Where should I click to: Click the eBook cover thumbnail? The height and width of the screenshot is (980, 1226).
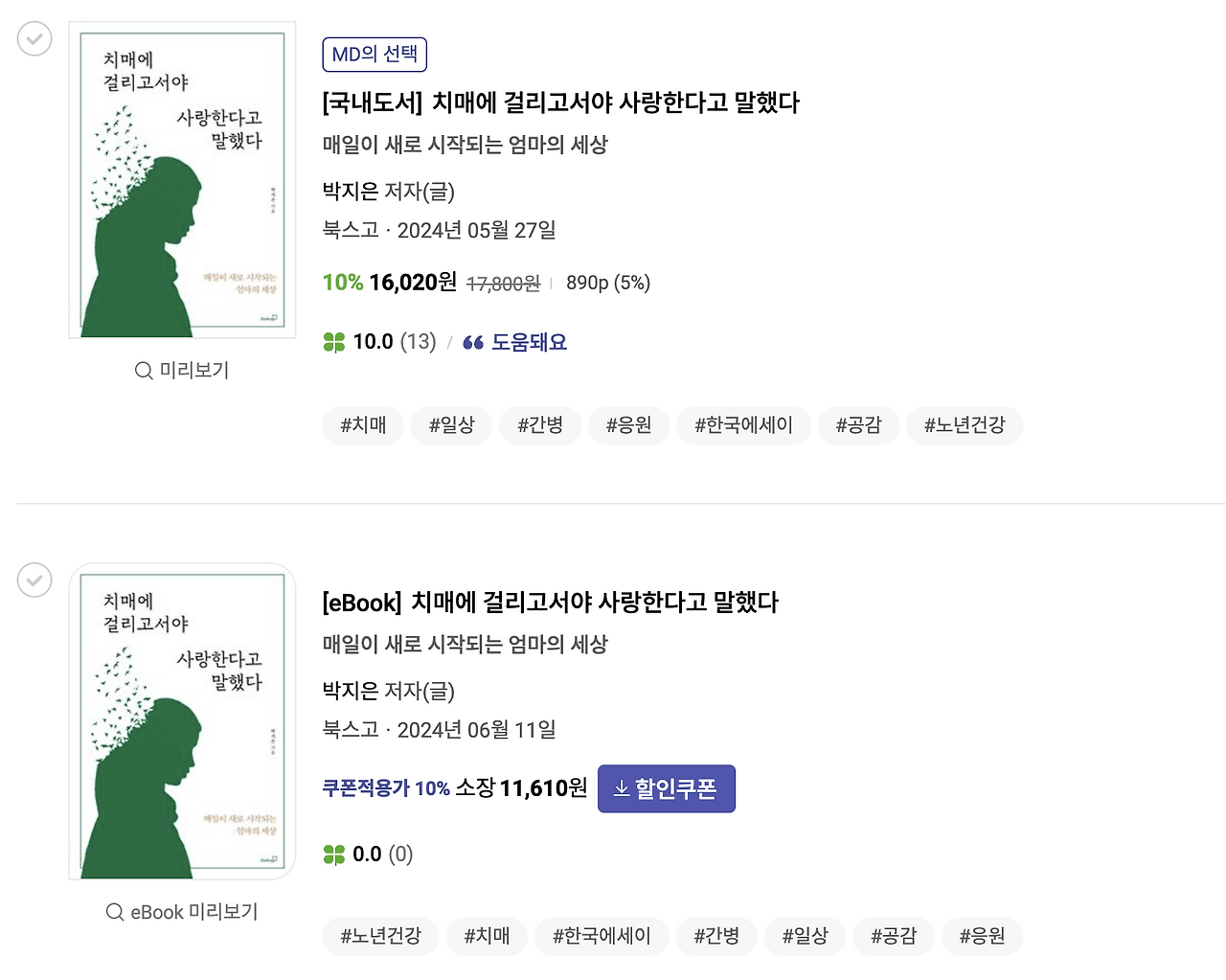pyautogui.click(x=182, y=721)
